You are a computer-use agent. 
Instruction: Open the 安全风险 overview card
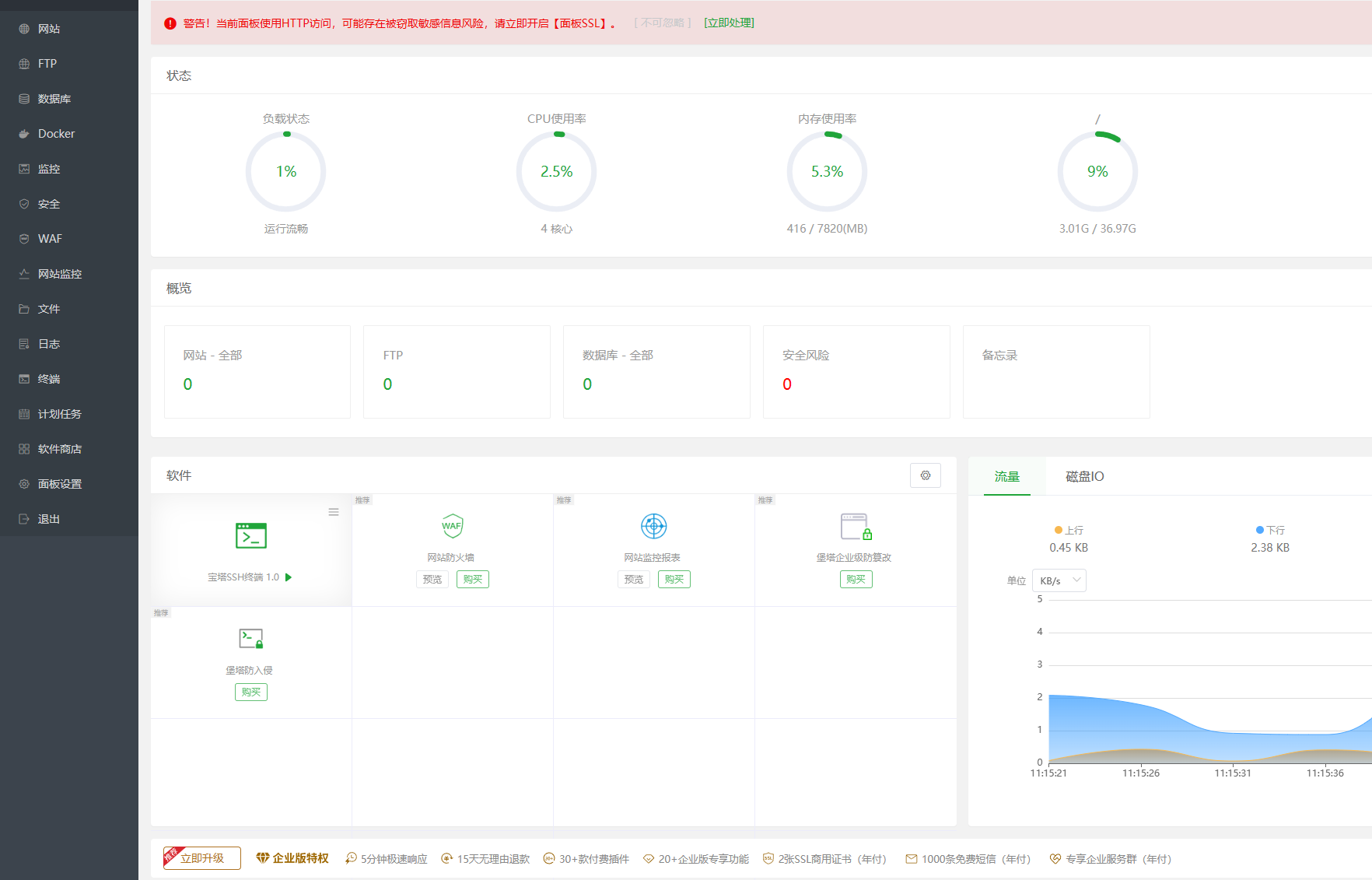pyautogui.click(x=856, y=372)
